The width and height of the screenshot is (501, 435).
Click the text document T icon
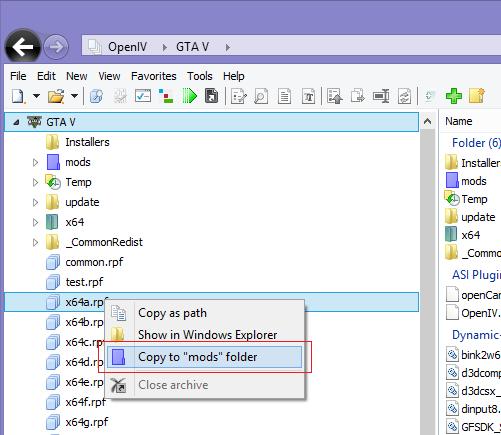[308, 96]
